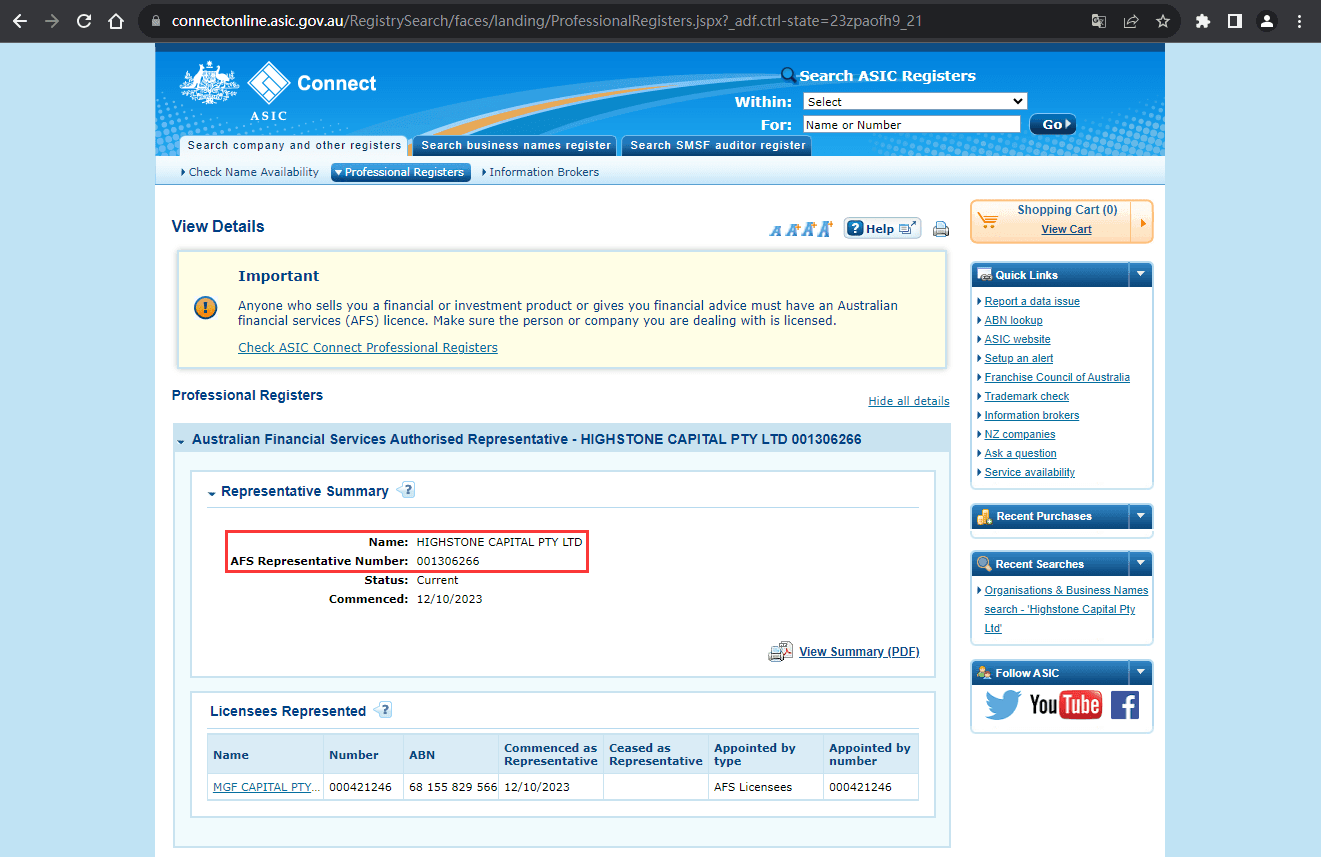Select the largest font size A

[x=825, y=229]
